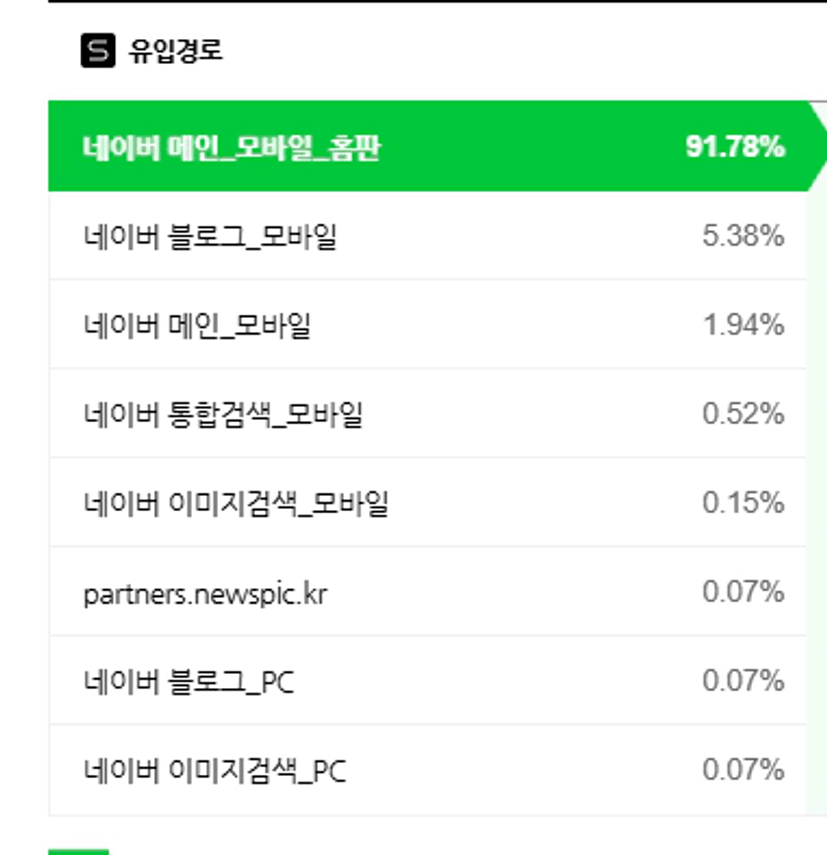This screenshot has width=827, height=855.
Task: Click the 유입경로 section title
Action: (x=175, y=51)
